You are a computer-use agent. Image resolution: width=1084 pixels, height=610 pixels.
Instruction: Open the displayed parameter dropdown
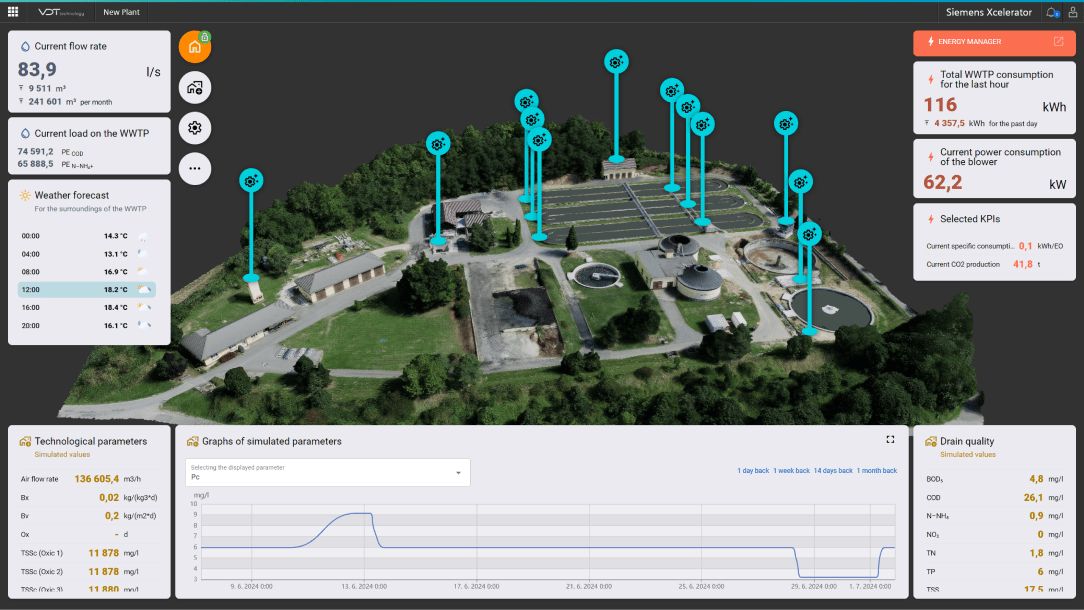tap(328, 473)
